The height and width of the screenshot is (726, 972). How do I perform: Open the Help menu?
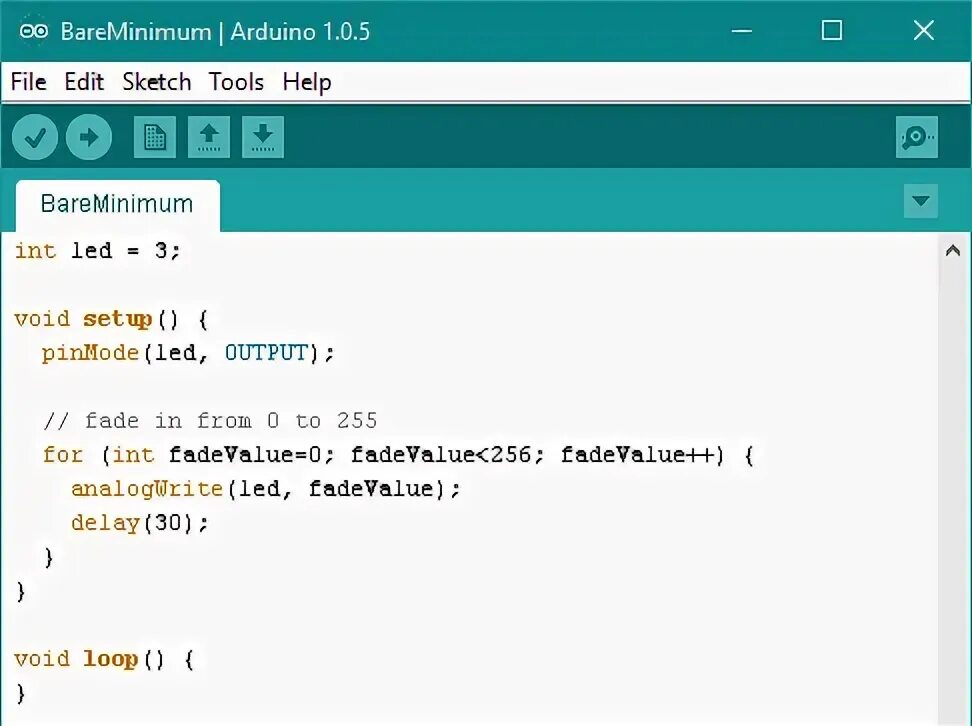coord(307,82)
